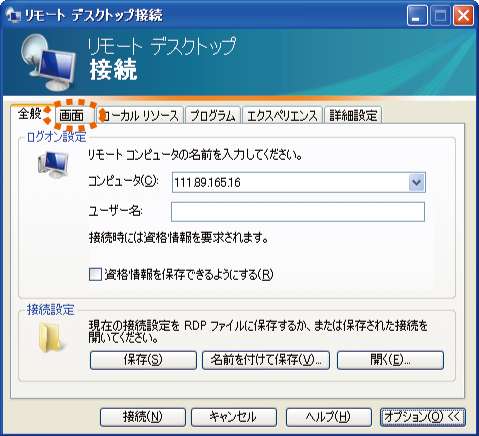479x436 pixels.
Task: Click text リモート コンピュータの名前を入力してください。
Action: tap(195, 155)
